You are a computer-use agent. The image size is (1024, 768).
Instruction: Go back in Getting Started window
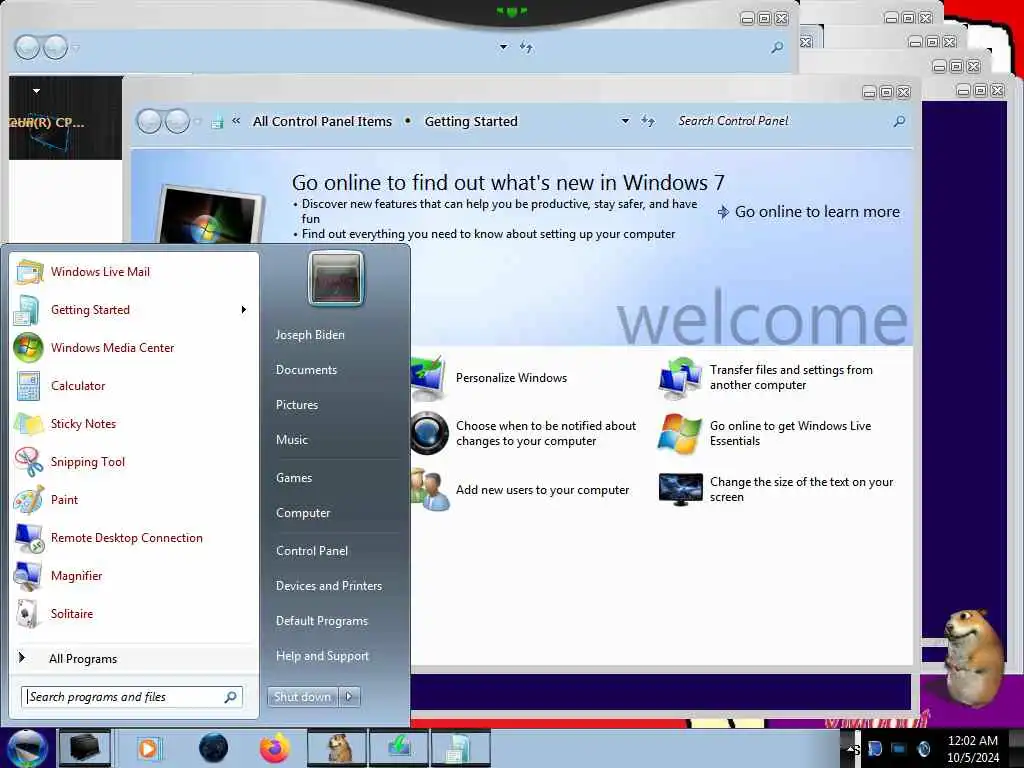coord(150,121)
